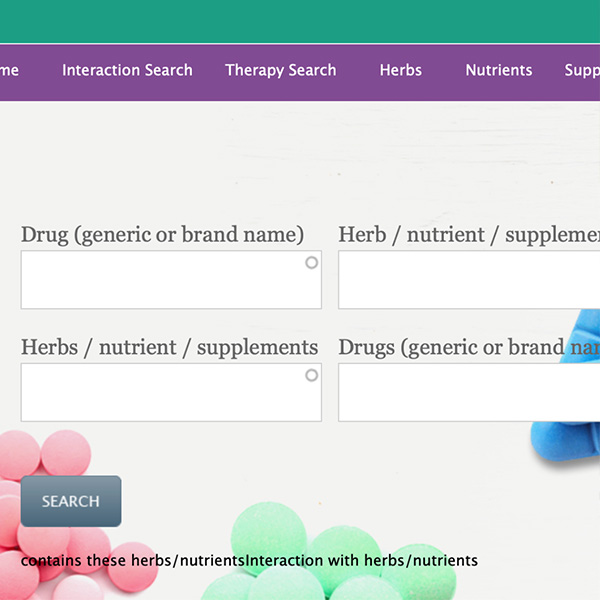Focus the bottom Drugs (generic or brand) field

click(468, 392)
